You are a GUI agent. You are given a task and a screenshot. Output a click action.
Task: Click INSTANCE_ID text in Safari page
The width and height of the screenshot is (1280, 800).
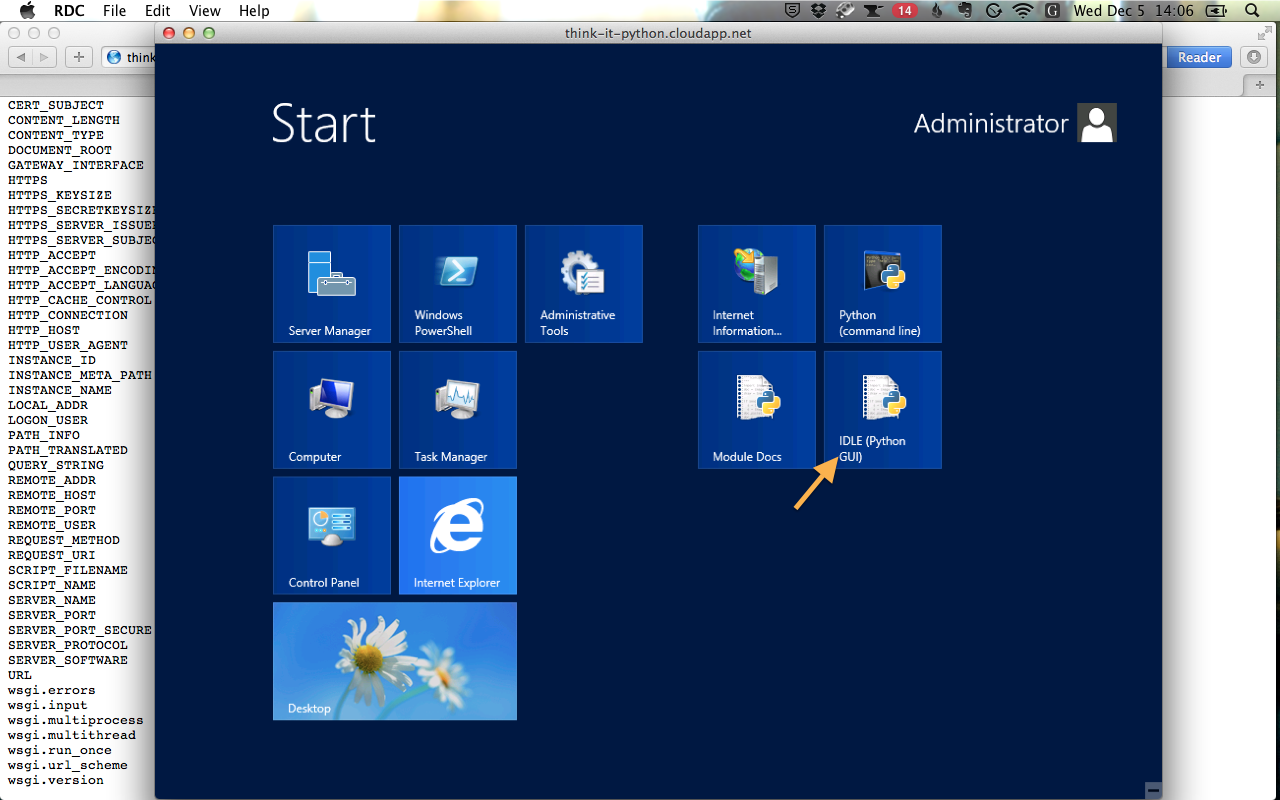52,360
